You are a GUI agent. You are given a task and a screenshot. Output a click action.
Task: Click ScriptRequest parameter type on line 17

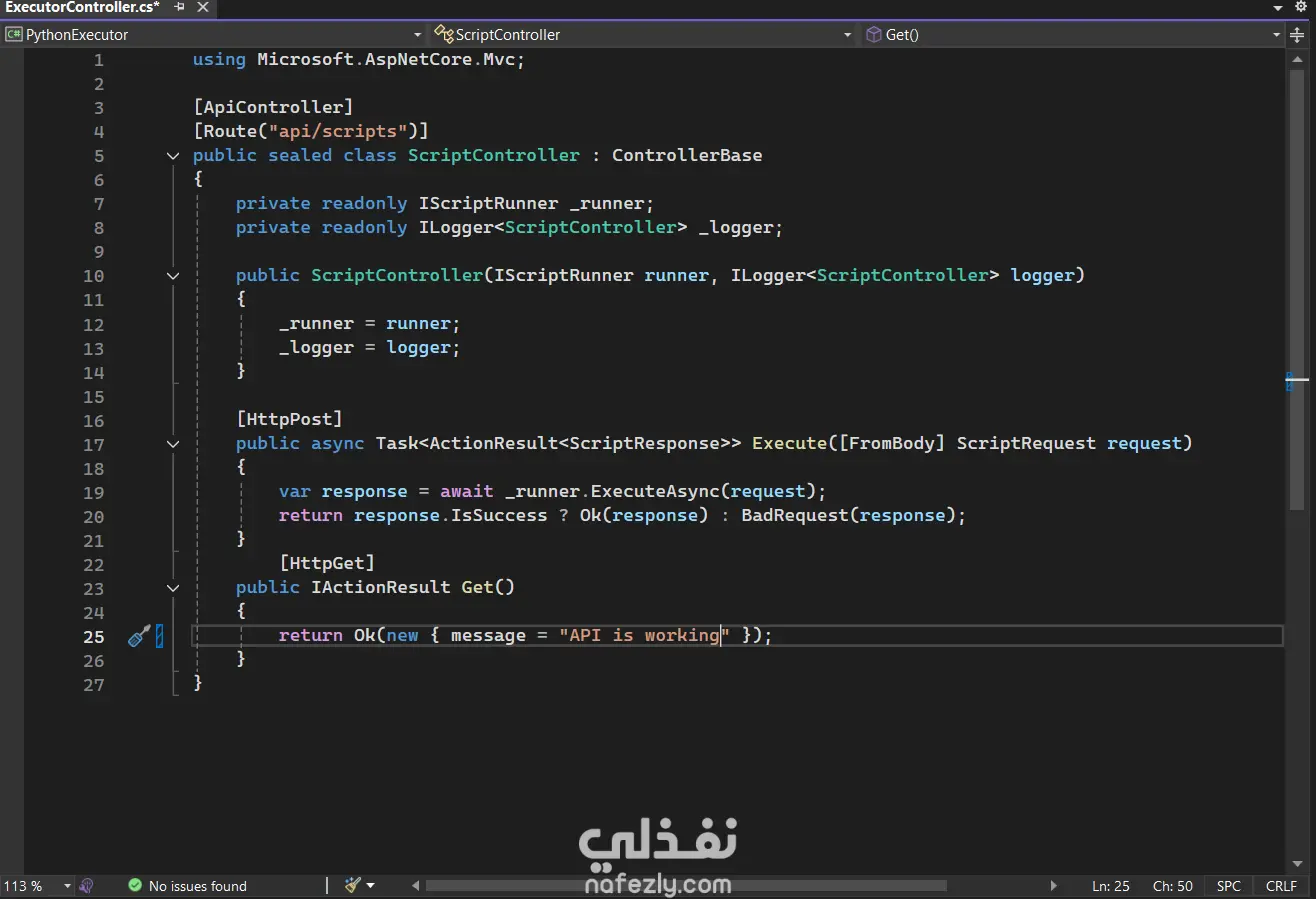point(1026,443)
